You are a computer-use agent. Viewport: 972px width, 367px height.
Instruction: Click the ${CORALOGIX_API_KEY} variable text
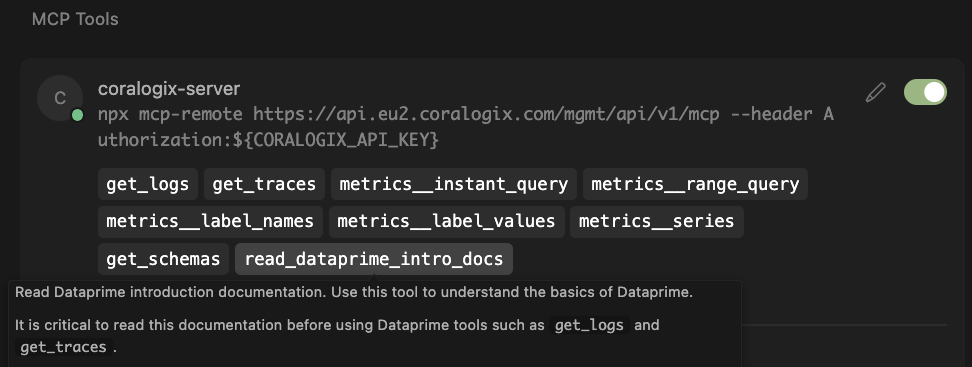point(336,140)
